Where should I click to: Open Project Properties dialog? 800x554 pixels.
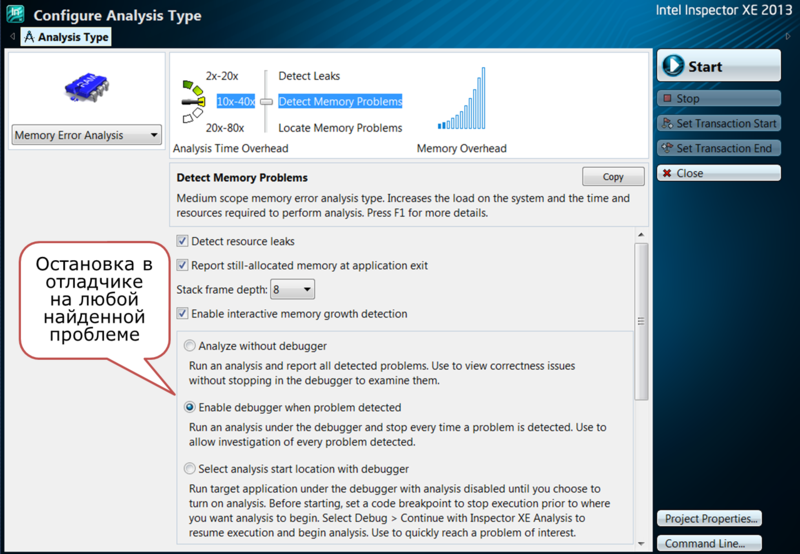tap(710, 518)
